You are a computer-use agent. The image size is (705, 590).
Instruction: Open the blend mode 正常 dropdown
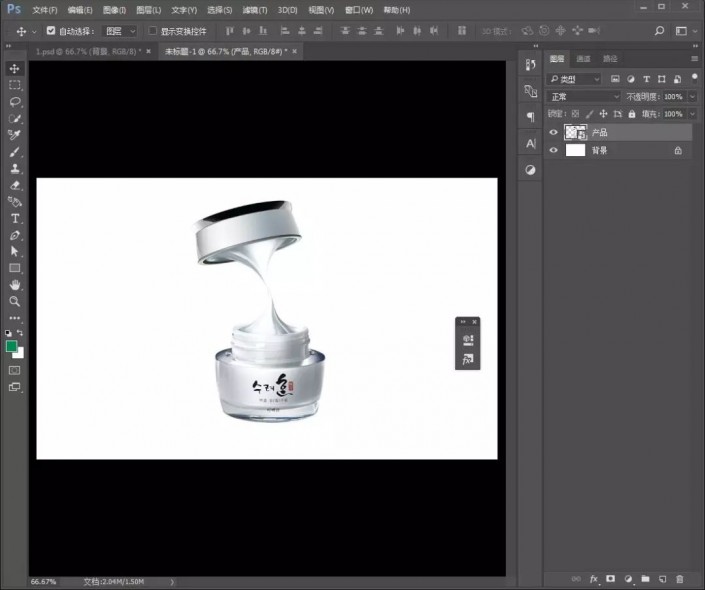[x=584, y=97]
